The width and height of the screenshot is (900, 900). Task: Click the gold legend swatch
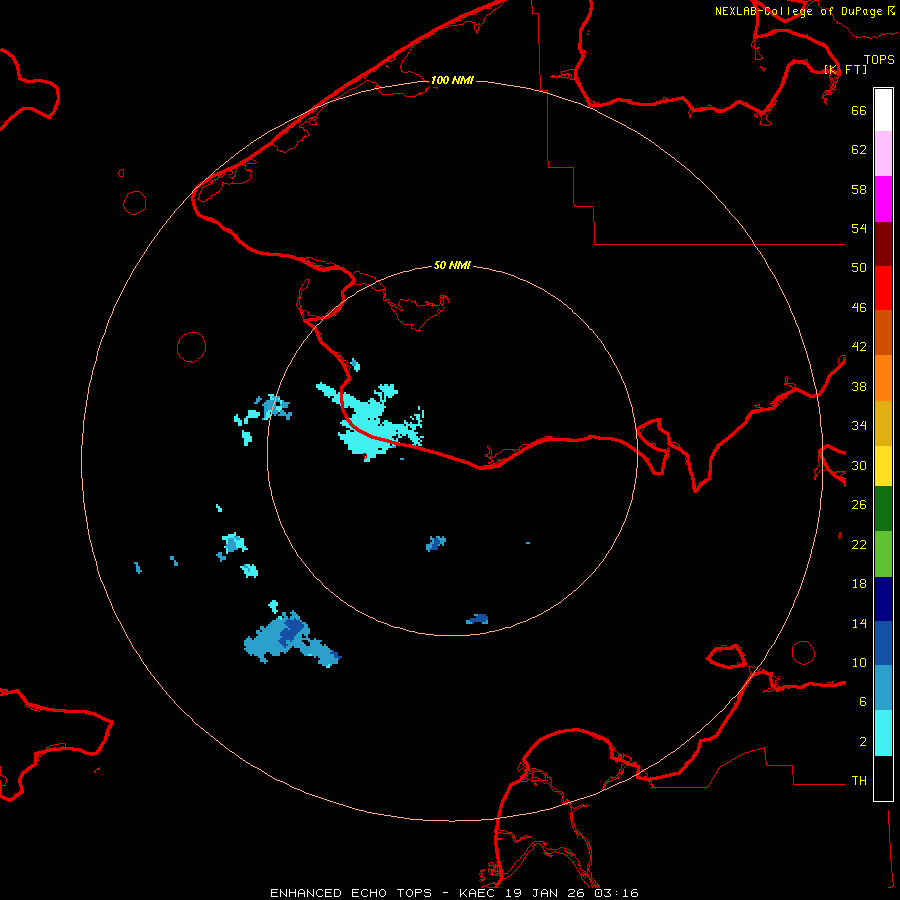[883, 423]
